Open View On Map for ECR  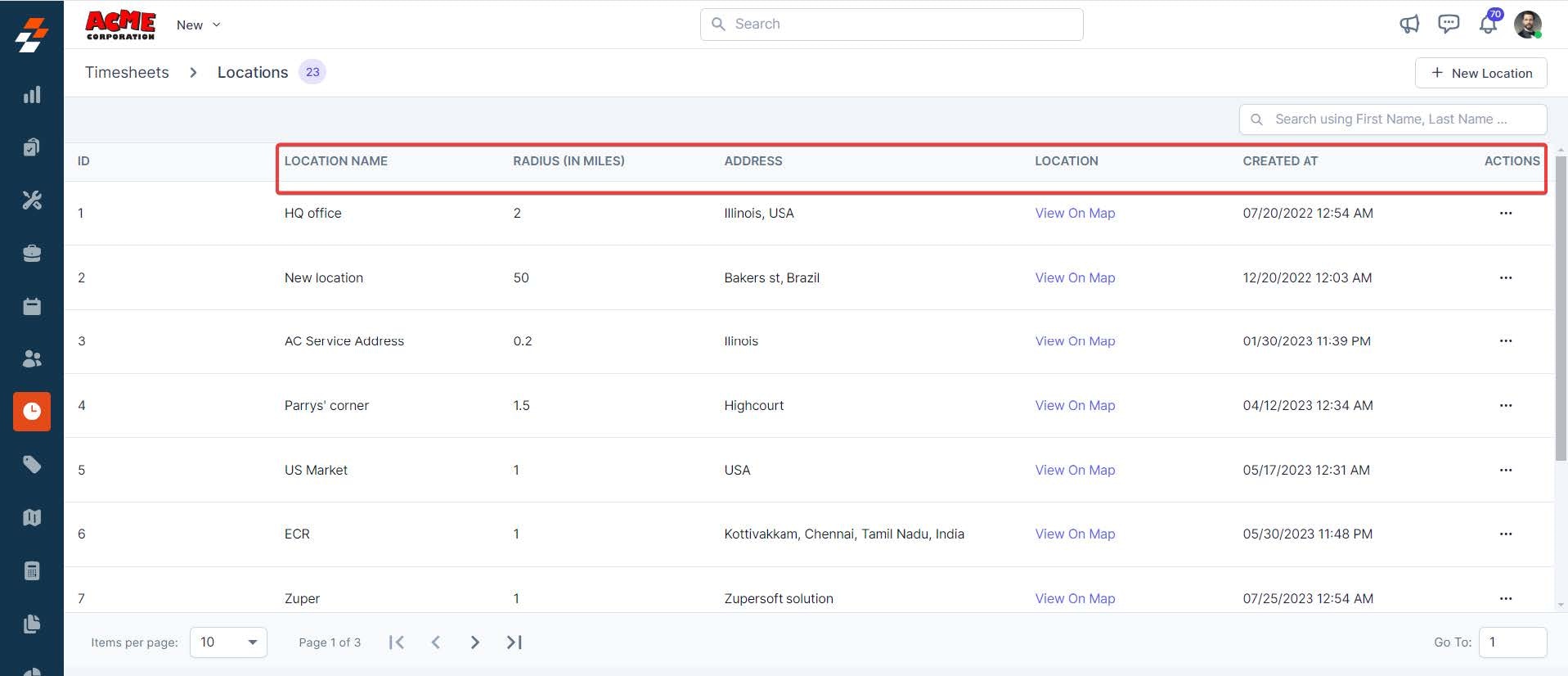point(1075,534)
